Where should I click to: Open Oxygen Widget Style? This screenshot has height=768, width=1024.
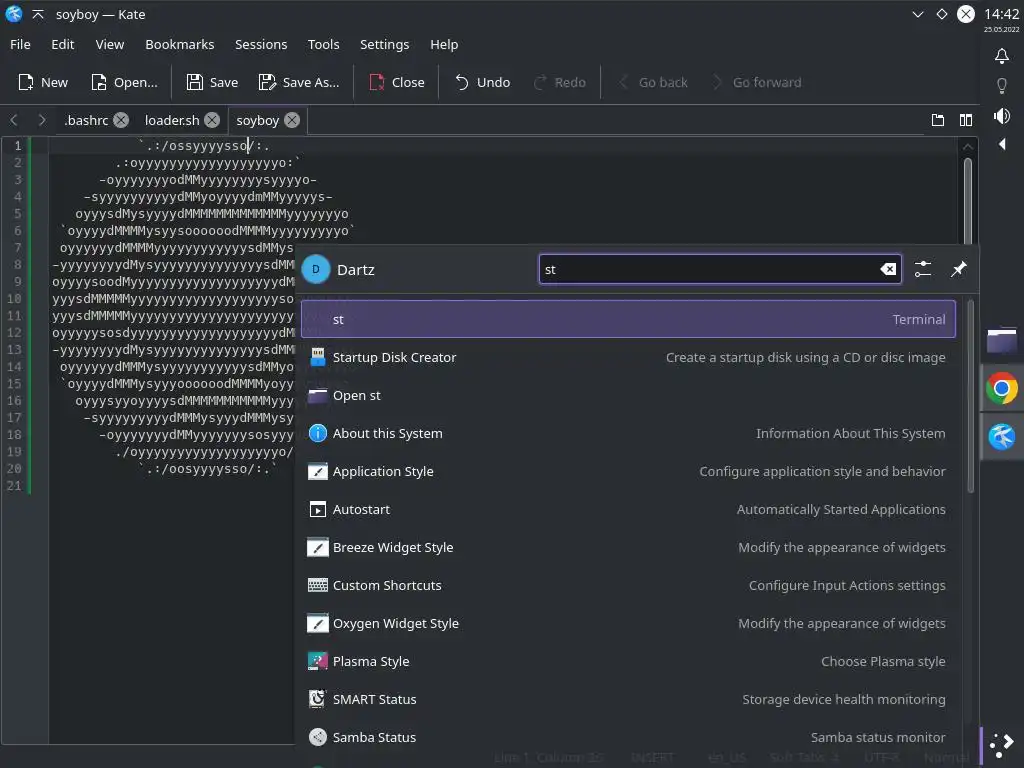[628, 622]
